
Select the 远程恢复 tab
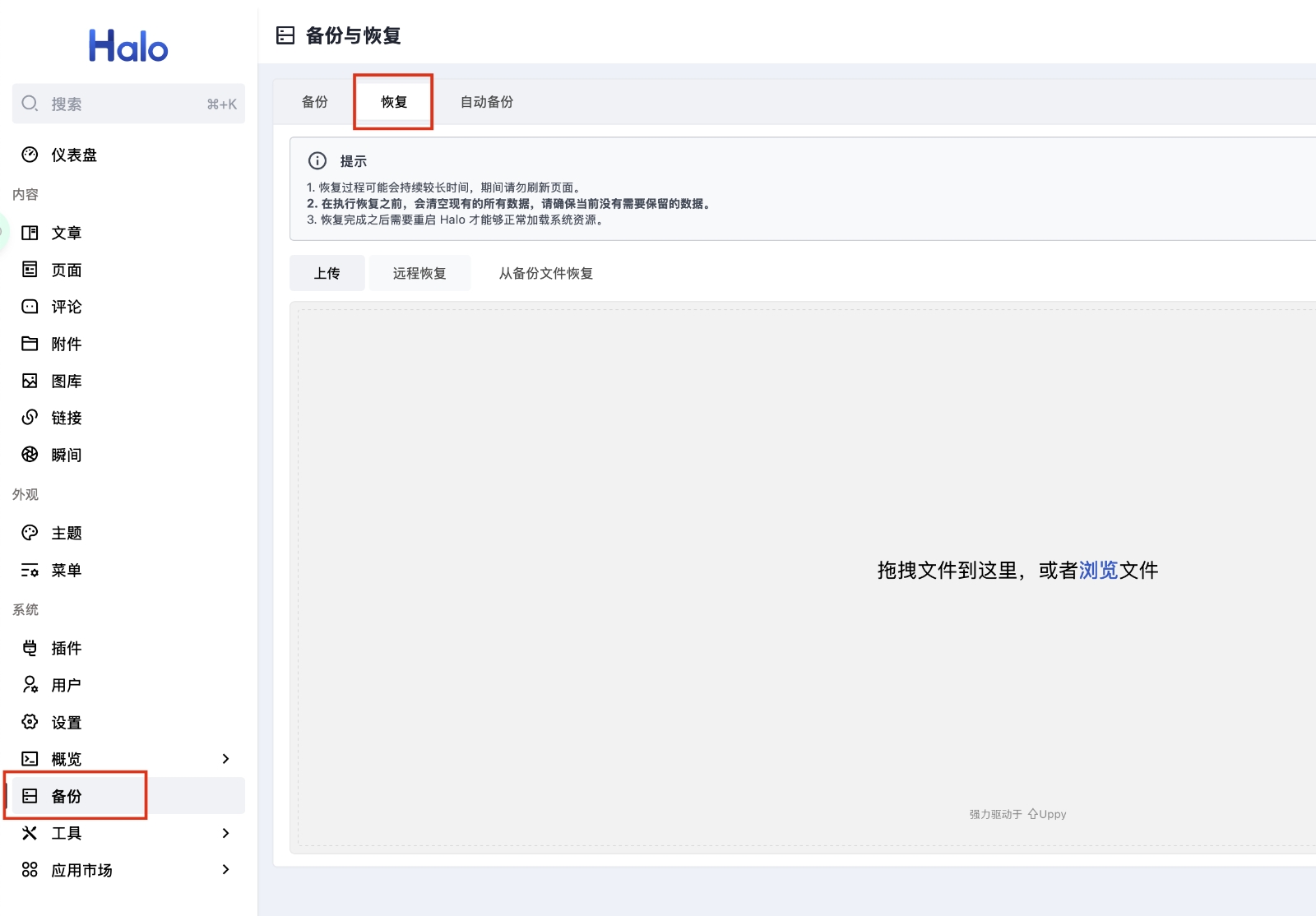pyautogui.click(x=419, y=273)
